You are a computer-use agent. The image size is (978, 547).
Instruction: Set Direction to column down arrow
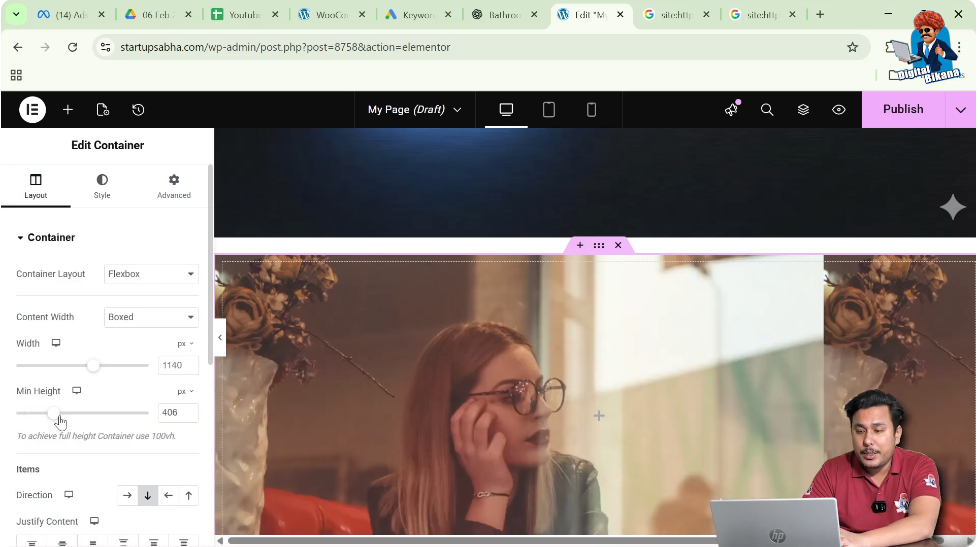click(x=147, y=495)
